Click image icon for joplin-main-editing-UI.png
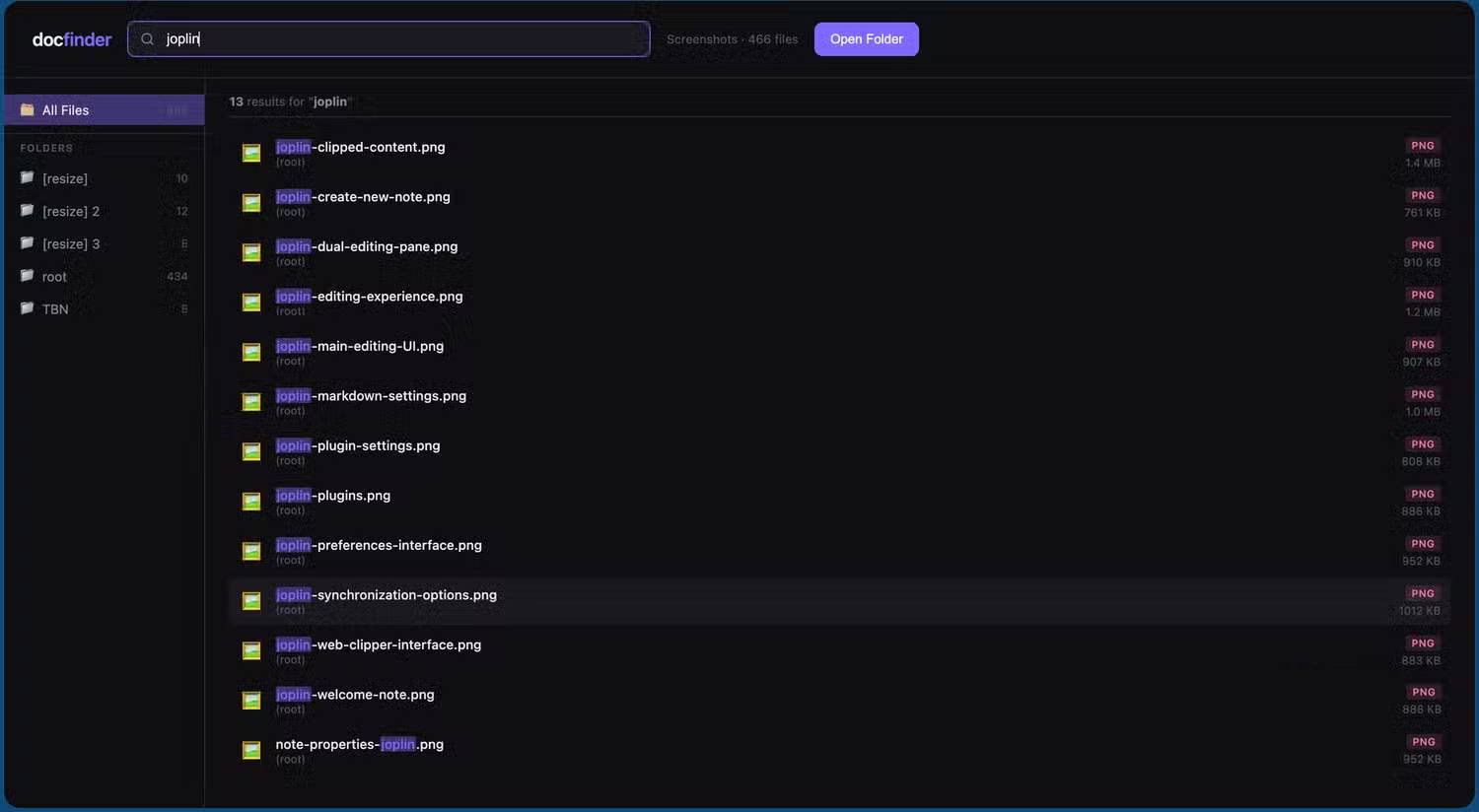The image size is (1479, 812). 251,352
